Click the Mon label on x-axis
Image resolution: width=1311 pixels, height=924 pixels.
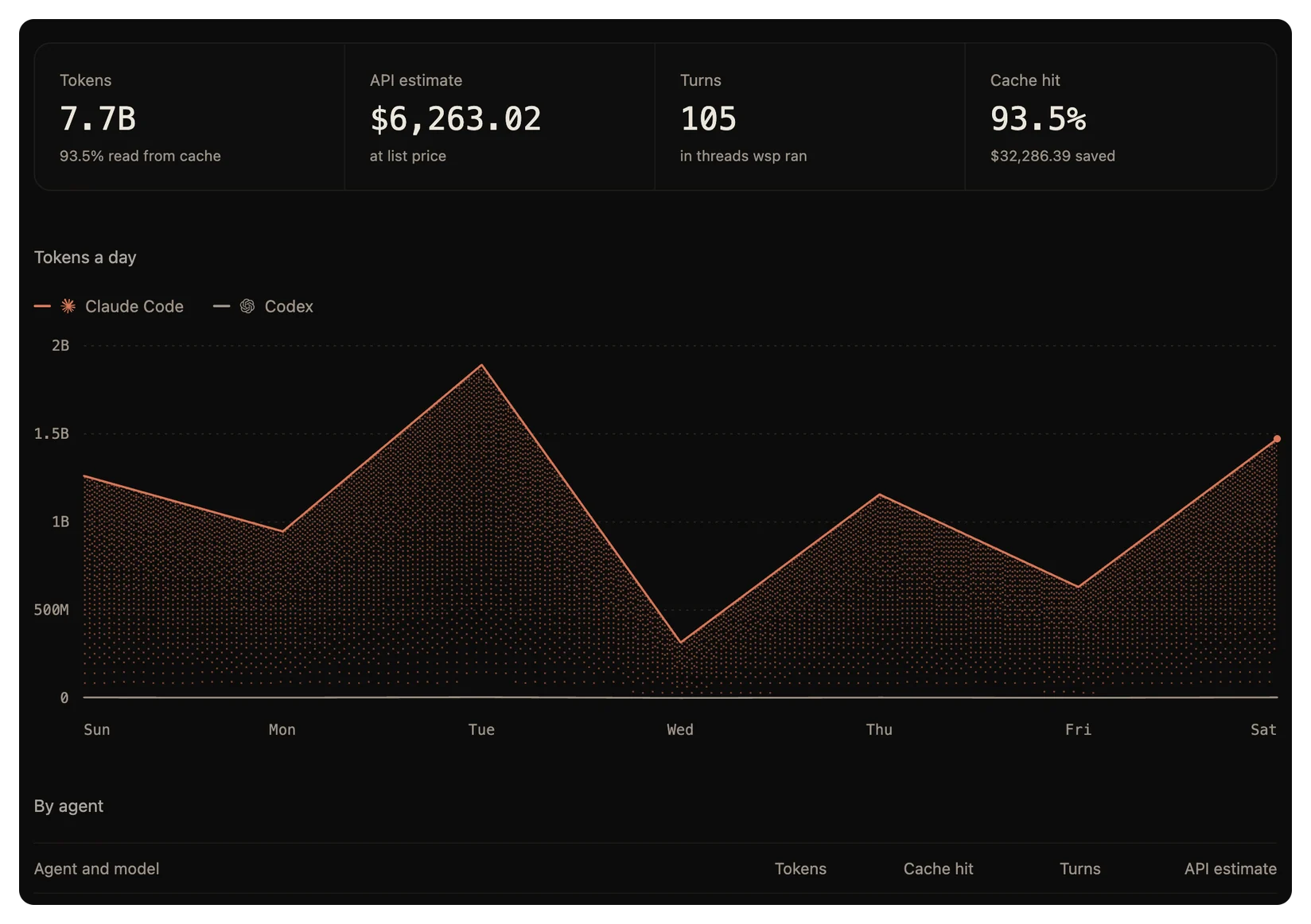coord(282,729)
